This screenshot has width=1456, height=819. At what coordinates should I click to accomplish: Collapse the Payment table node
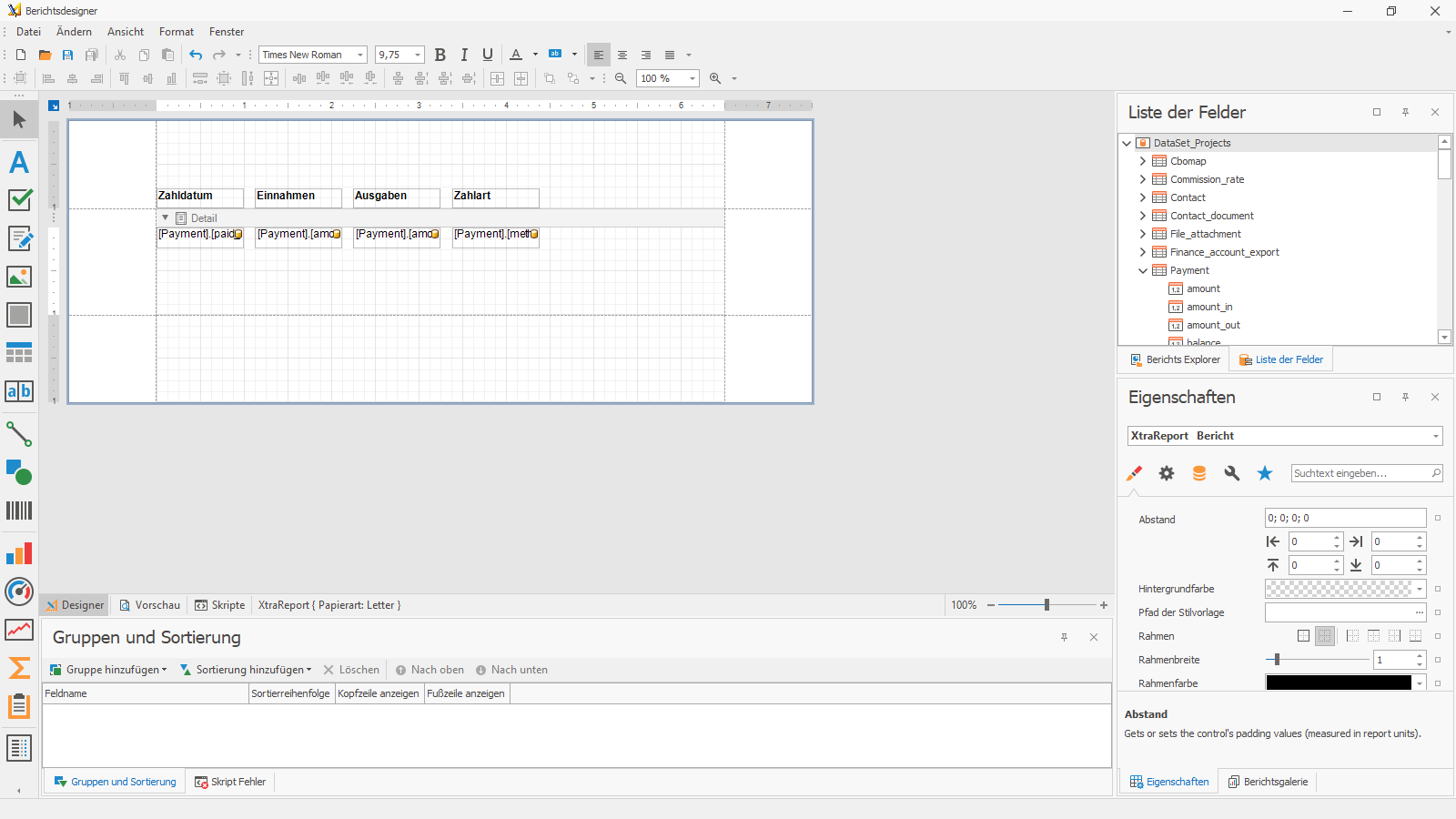click(x=1143, y=270)
